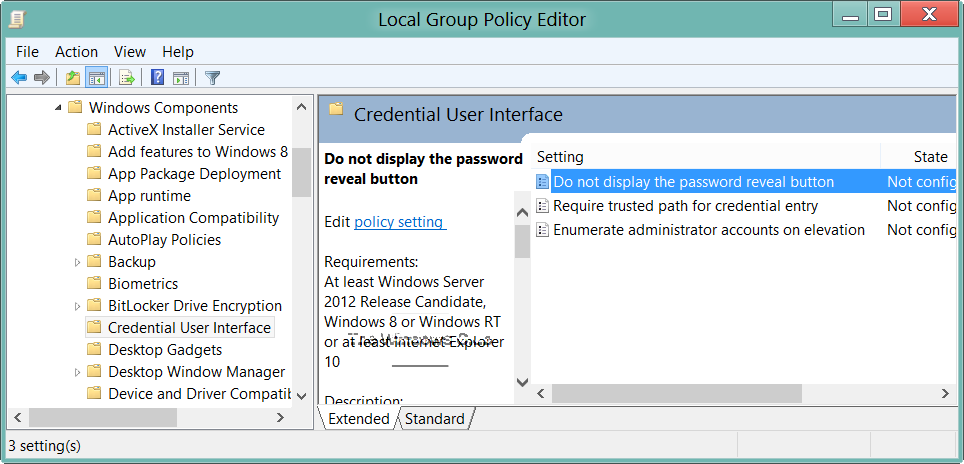
Task: Select the Biometrics folder in tree
Action: coord(142,284)
